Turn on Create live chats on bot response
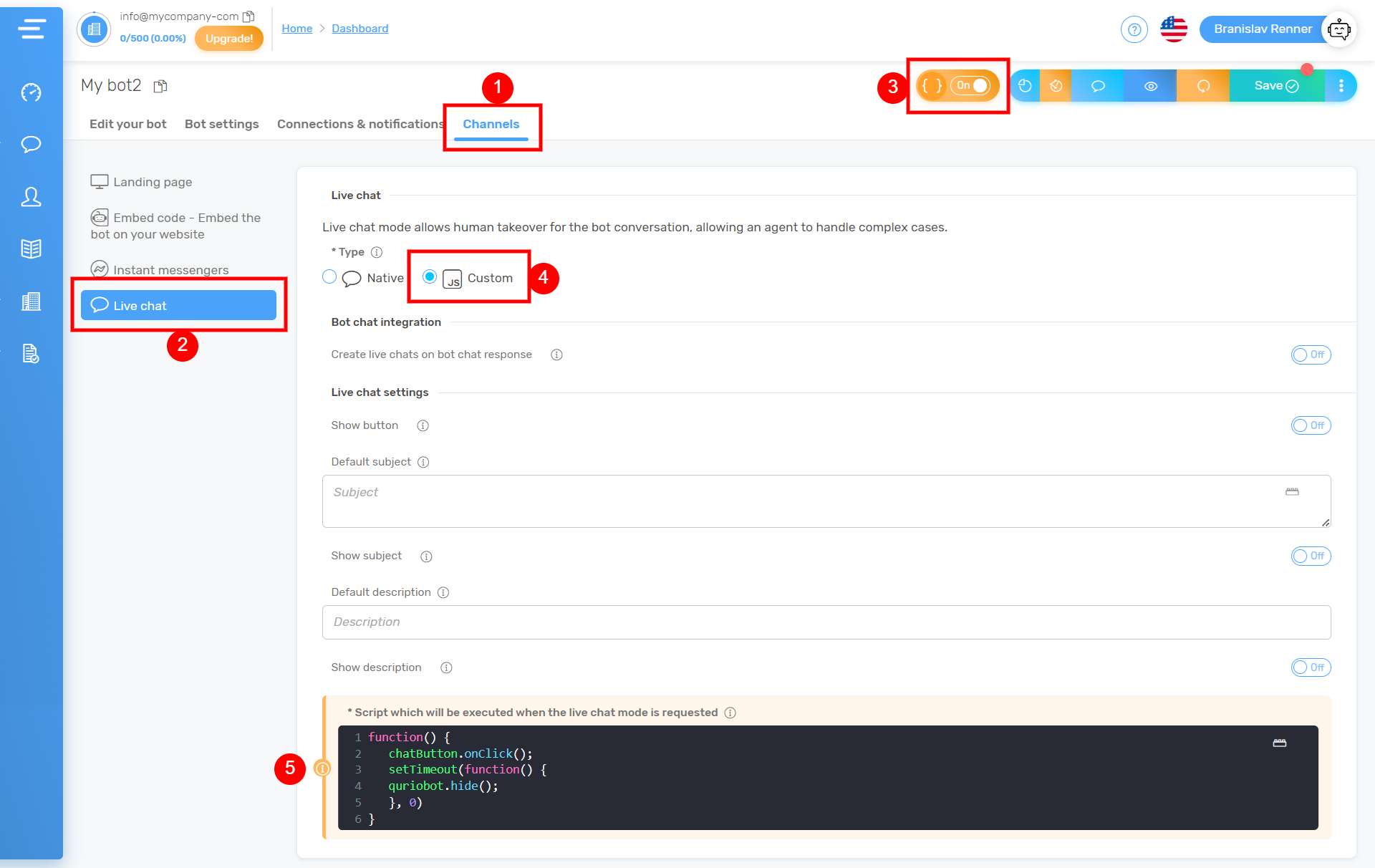Image resolution: width=1375 pixels, height=868 pixels. coord(1310,355)
